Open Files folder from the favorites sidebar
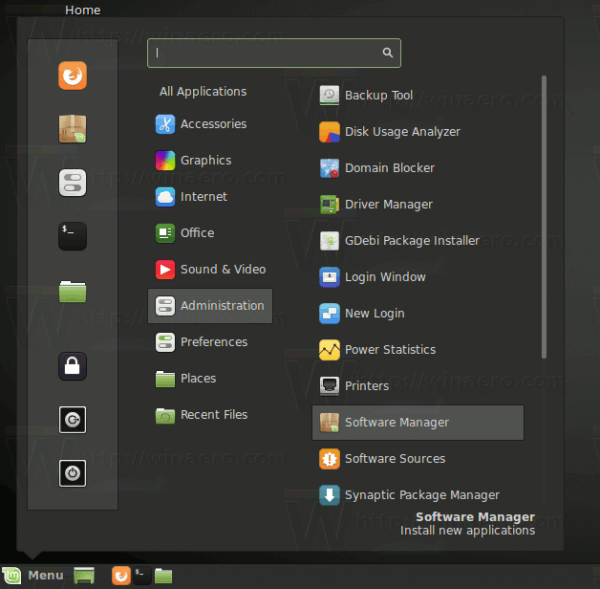Screen dimensions: 600x589 click(x=72, y=291)
